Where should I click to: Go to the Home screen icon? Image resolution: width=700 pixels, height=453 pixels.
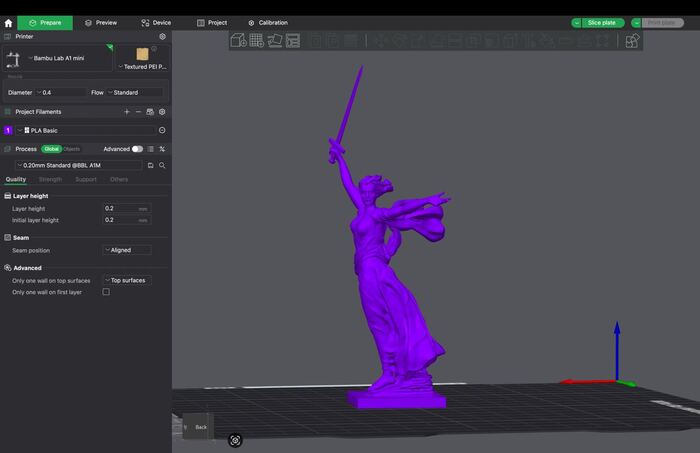(8, 23)
